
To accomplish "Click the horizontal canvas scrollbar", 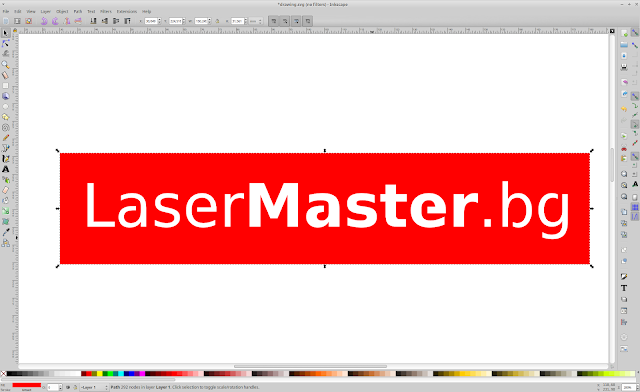I will tap(310, 366).
